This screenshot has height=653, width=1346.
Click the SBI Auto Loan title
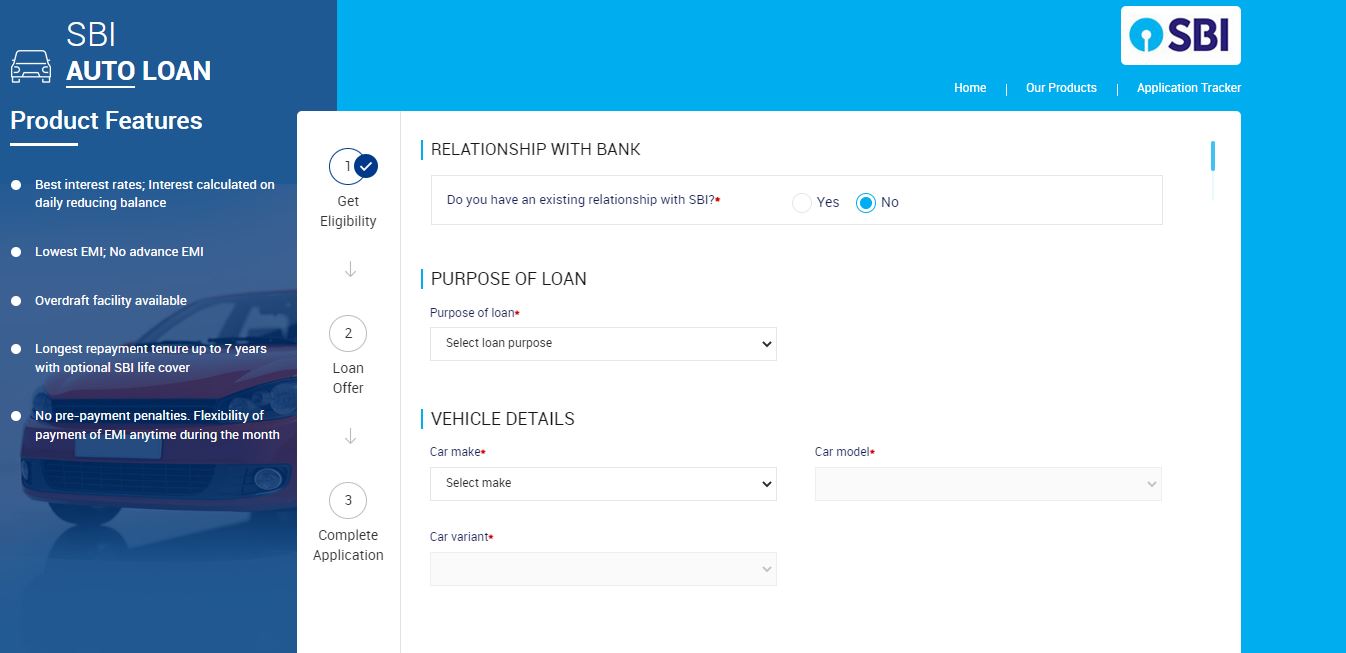coord(138,53)
